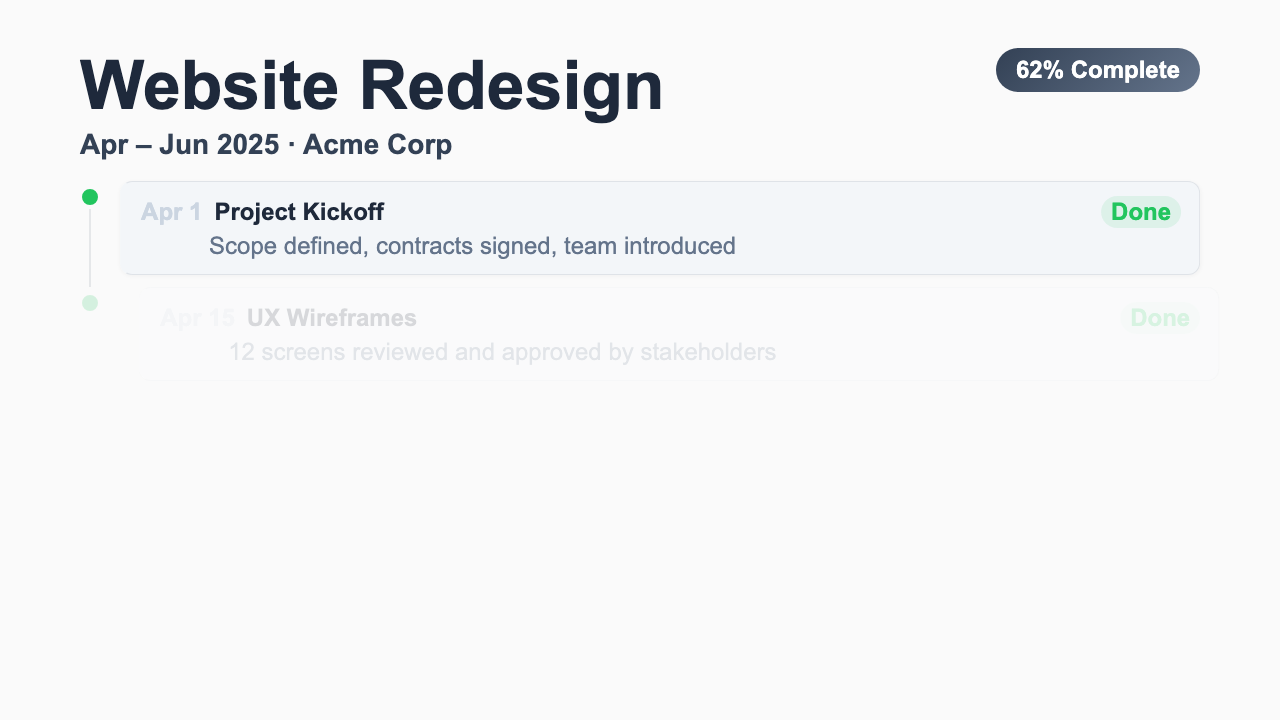Screen dimensions: 1280x720
Task: Select the Done badge on Project Kickoff
Action: pyautogui.click(x=1140, y=212)
